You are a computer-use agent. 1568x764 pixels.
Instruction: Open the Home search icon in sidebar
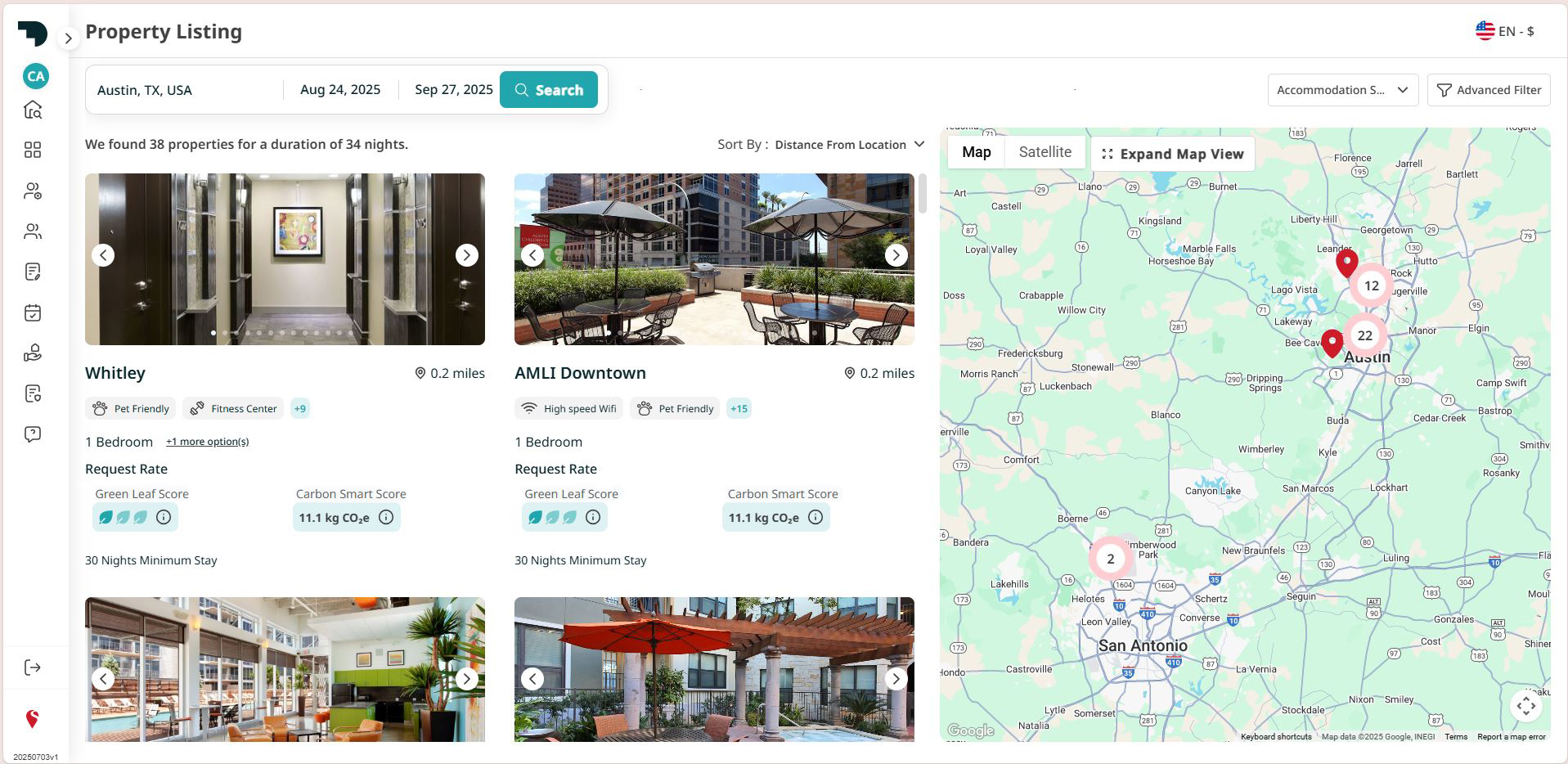(33, 109)
